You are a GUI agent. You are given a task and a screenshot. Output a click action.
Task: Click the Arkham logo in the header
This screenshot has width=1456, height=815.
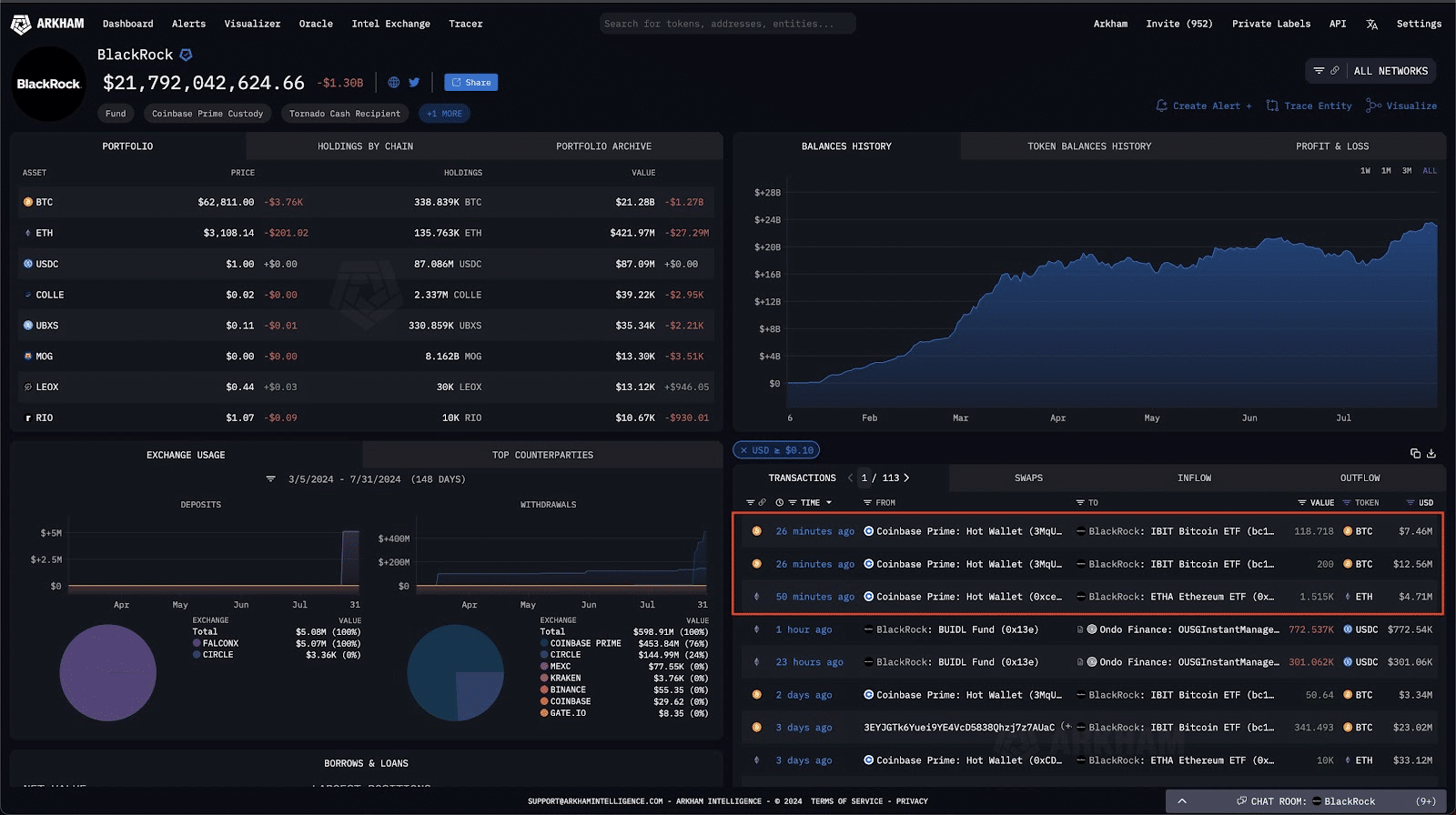tap(47, 24)
